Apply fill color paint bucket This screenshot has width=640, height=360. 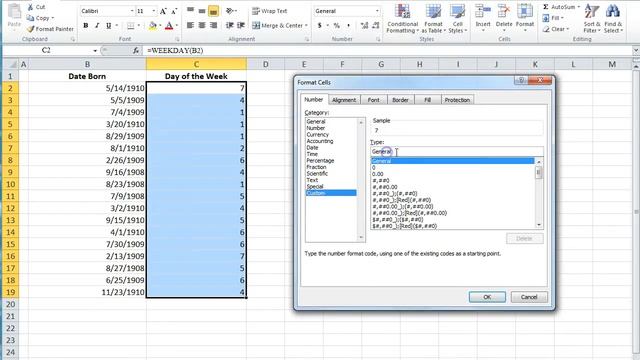coord(153,26)
